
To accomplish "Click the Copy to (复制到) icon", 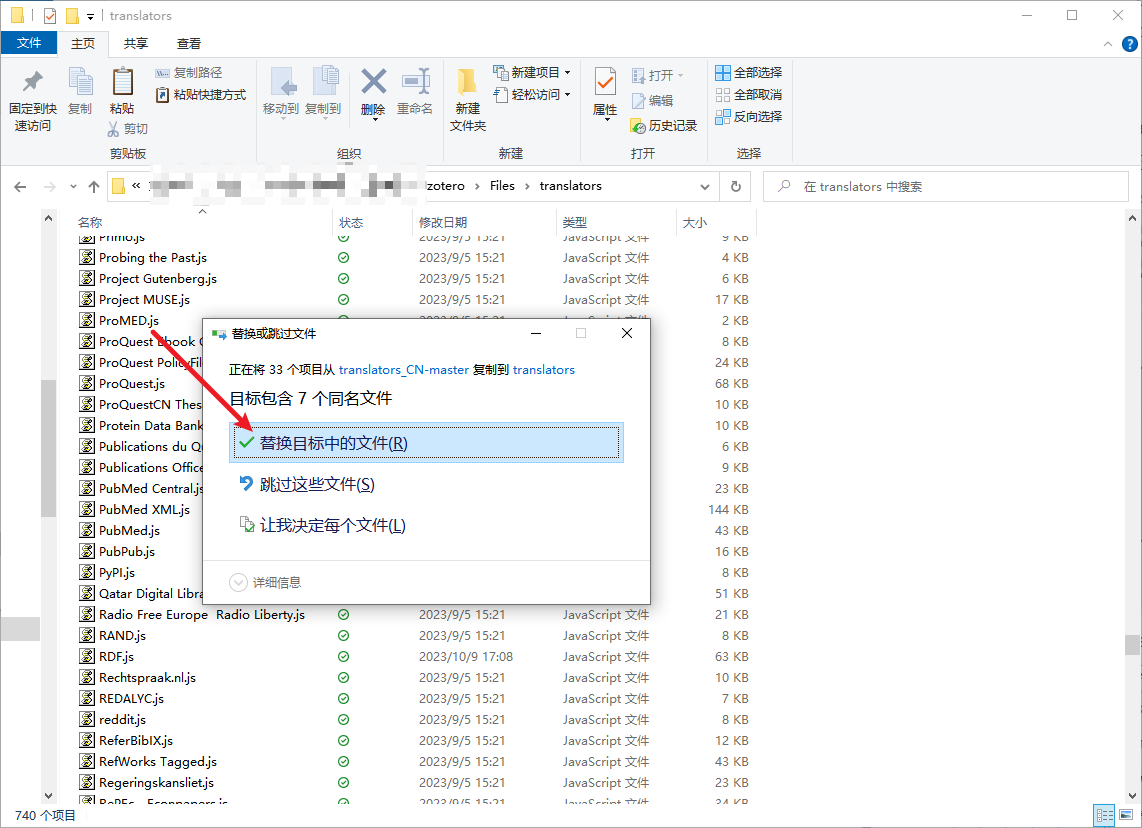I will coord(323,91).
